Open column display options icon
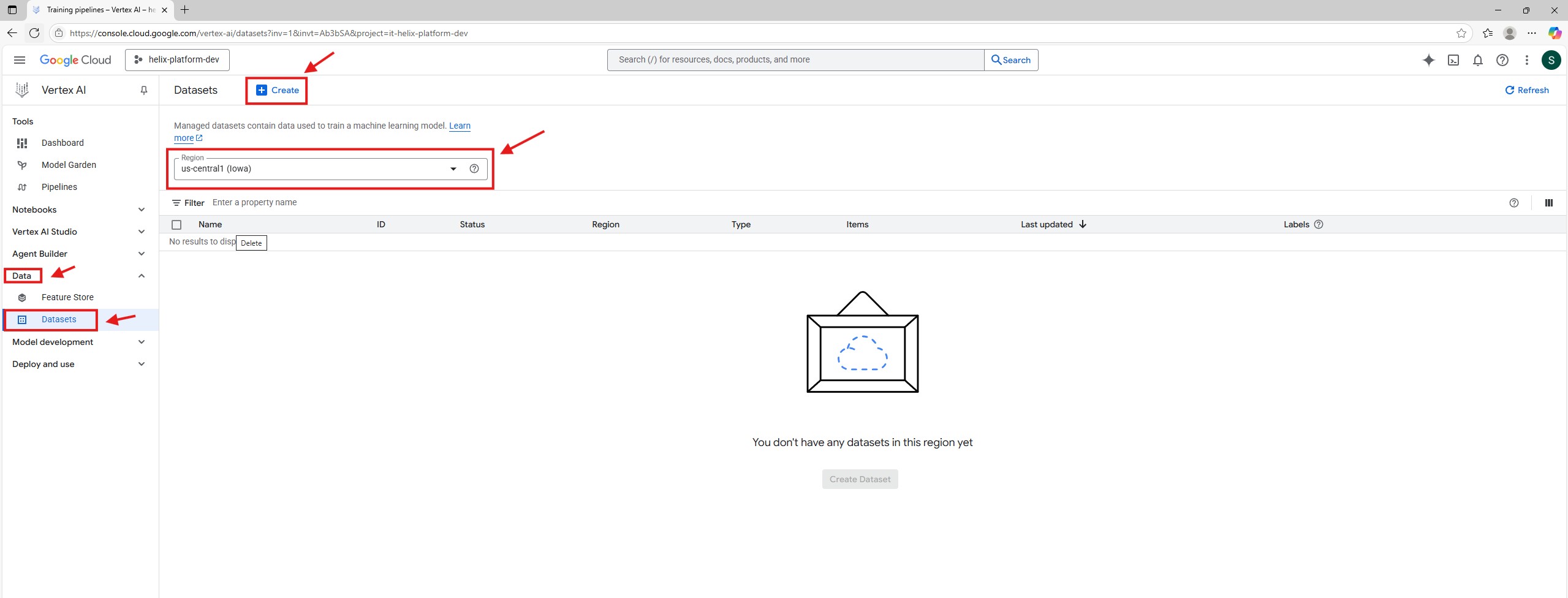1568x598 pixels. click(x=1548, y=203)
